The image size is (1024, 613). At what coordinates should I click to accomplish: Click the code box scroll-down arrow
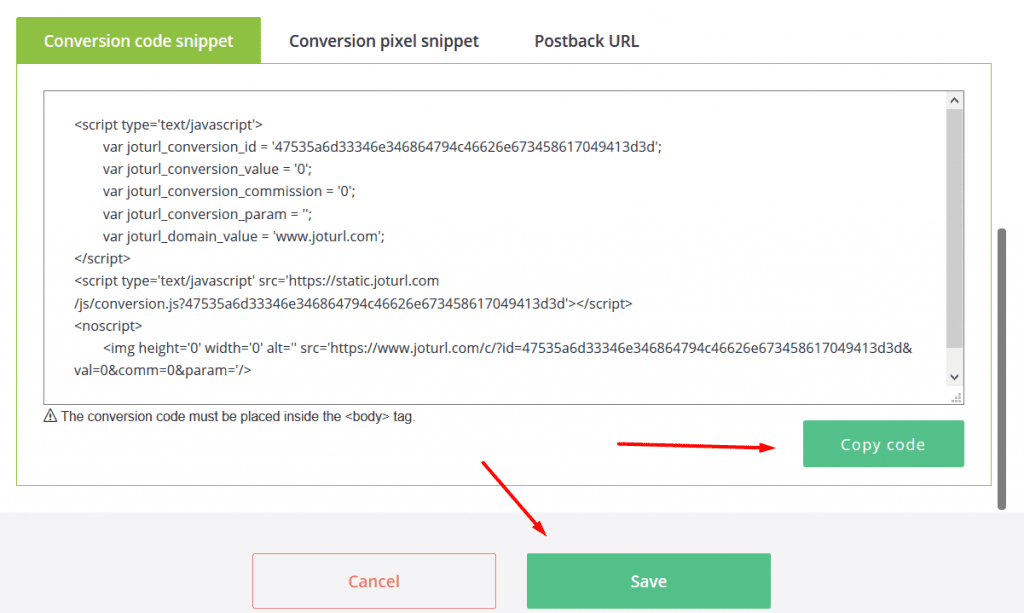pyautogui.click(x=954, y=377)
